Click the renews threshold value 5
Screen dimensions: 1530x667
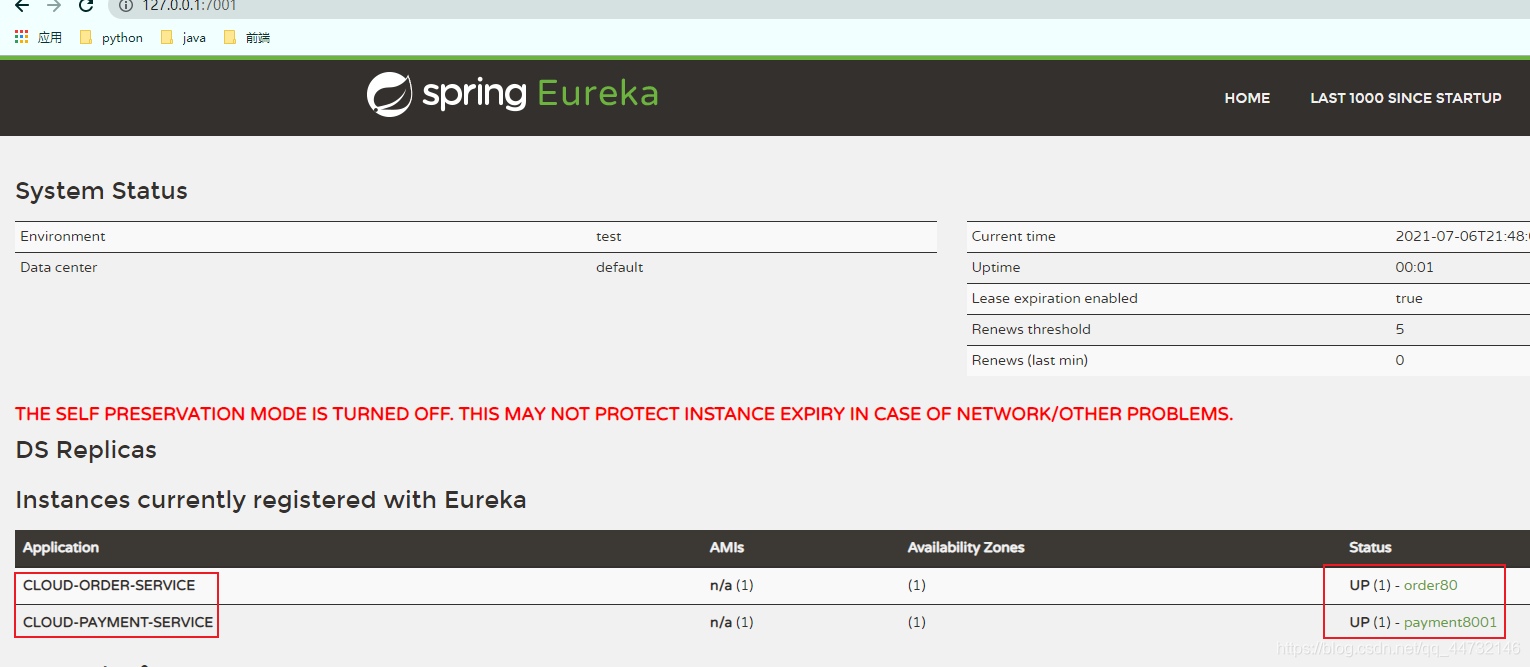pyautogui.click(x=1400, y=329)
